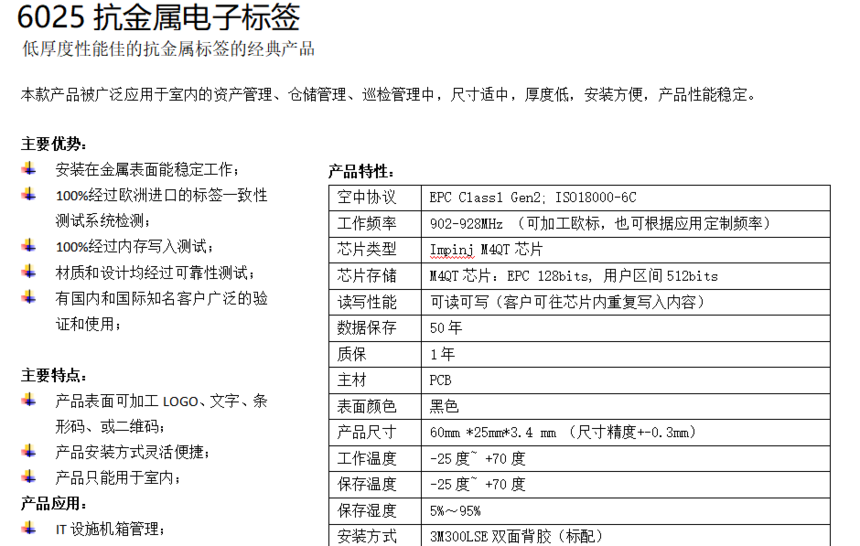Click the table cell 保存湿度
The width and height of the screenshot is (860, 546).
tap(375, 511)
